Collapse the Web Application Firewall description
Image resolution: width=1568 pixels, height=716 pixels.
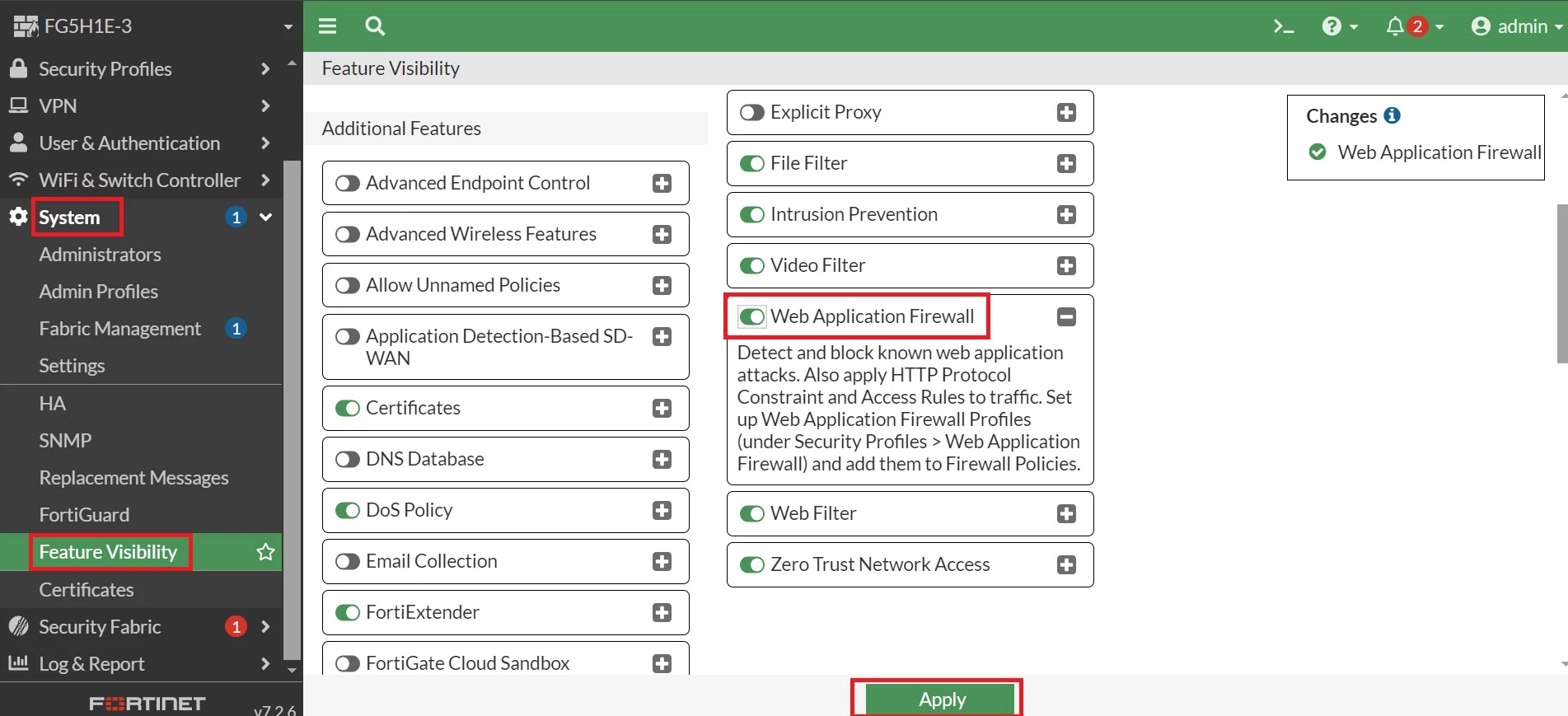(1066, 316)
